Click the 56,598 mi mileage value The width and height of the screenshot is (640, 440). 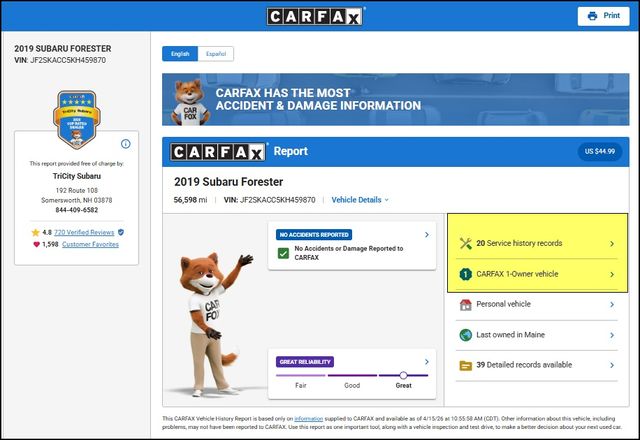[190, 200]
